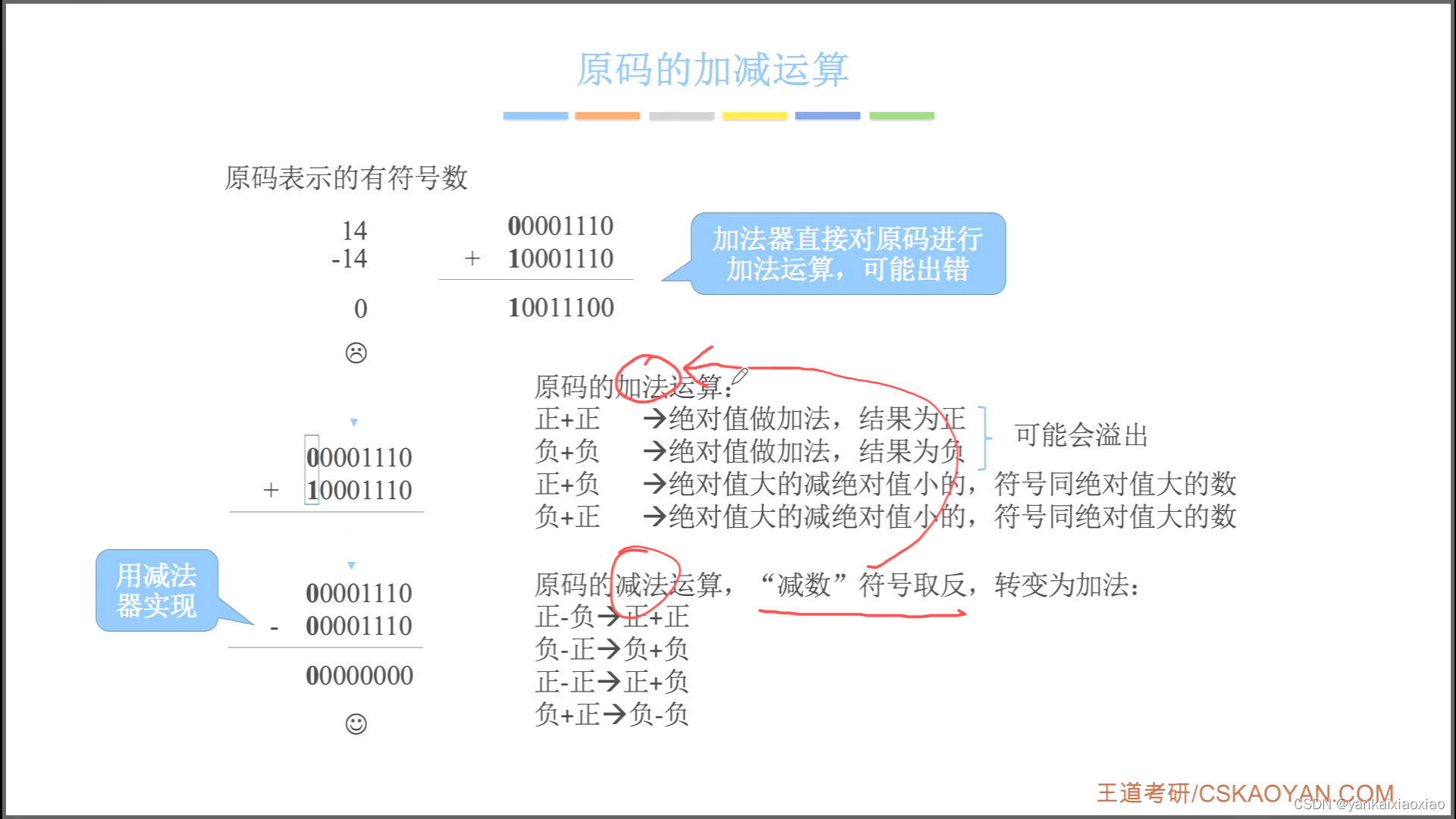The width and height of the screenshot is (1456, 819).
Task: Select the rule line 正+正 →绝对值做加法，结果为正
Action: pyautogui.click(x=750, y=419)
